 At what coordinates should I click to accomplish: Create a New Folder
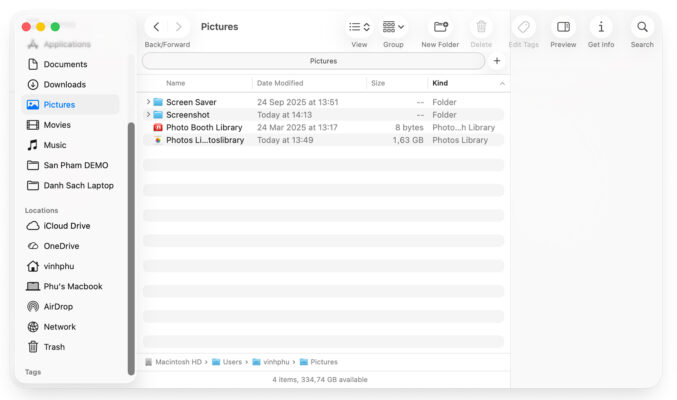click(x=440, y=27)
